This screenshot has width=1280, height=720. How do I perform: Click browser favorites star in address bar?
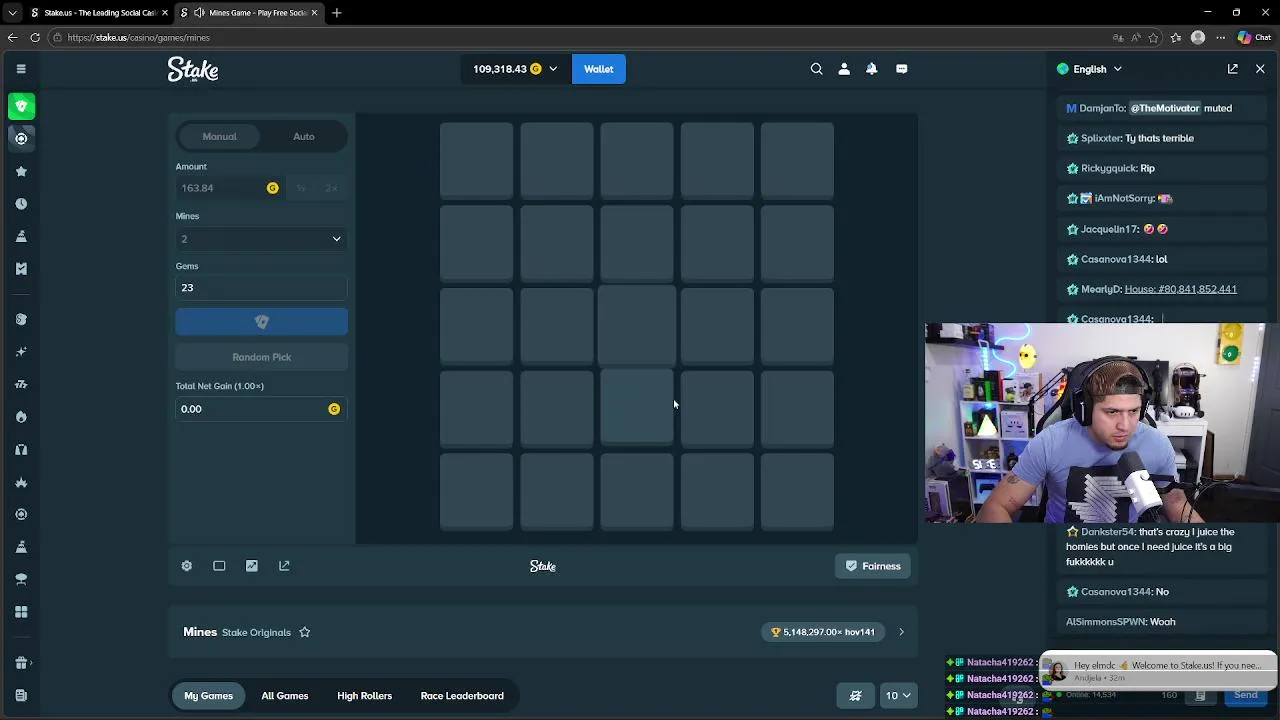[1154, 38]
